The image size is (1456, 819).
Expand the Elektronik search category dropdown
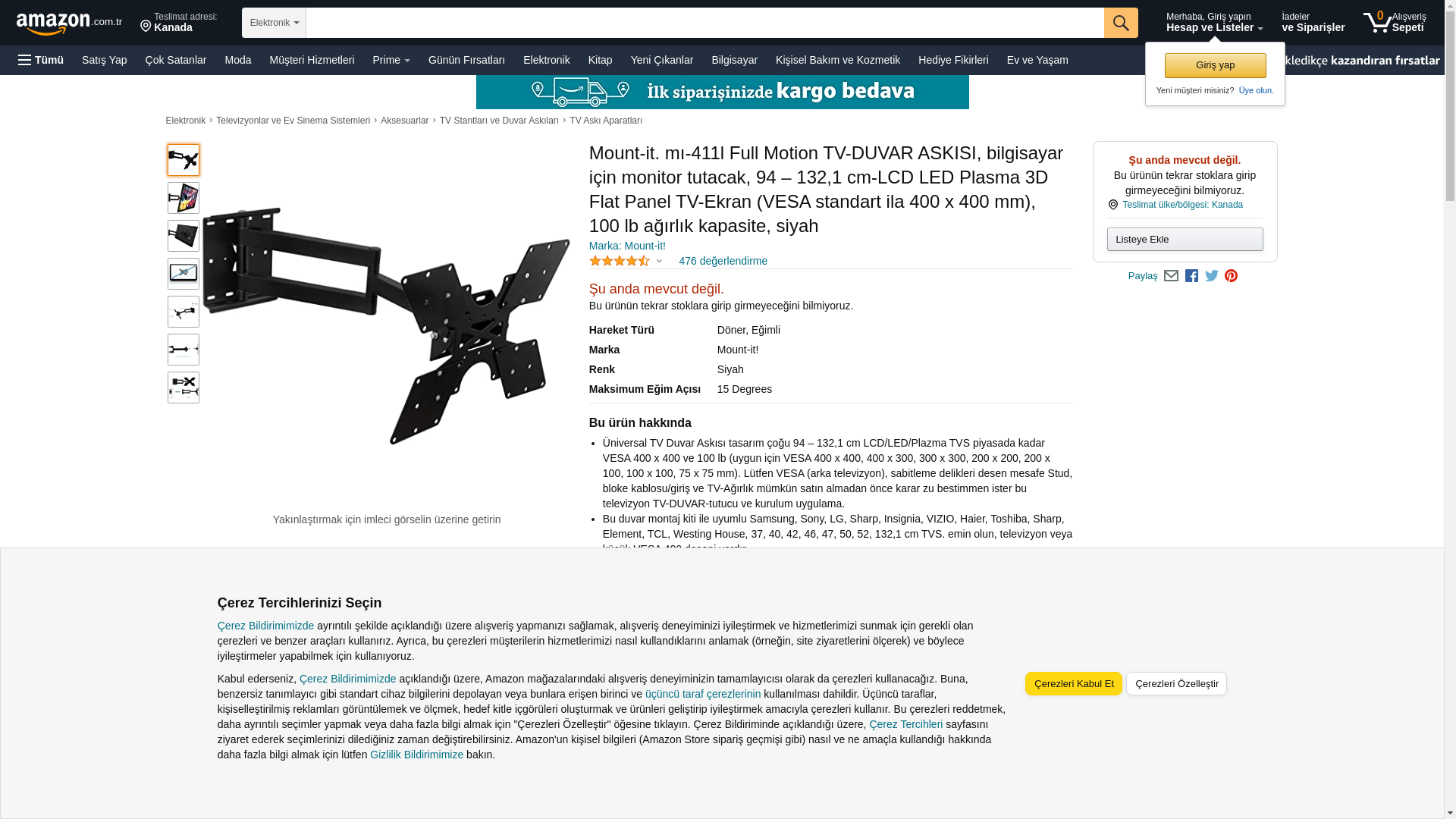point(274,23)
